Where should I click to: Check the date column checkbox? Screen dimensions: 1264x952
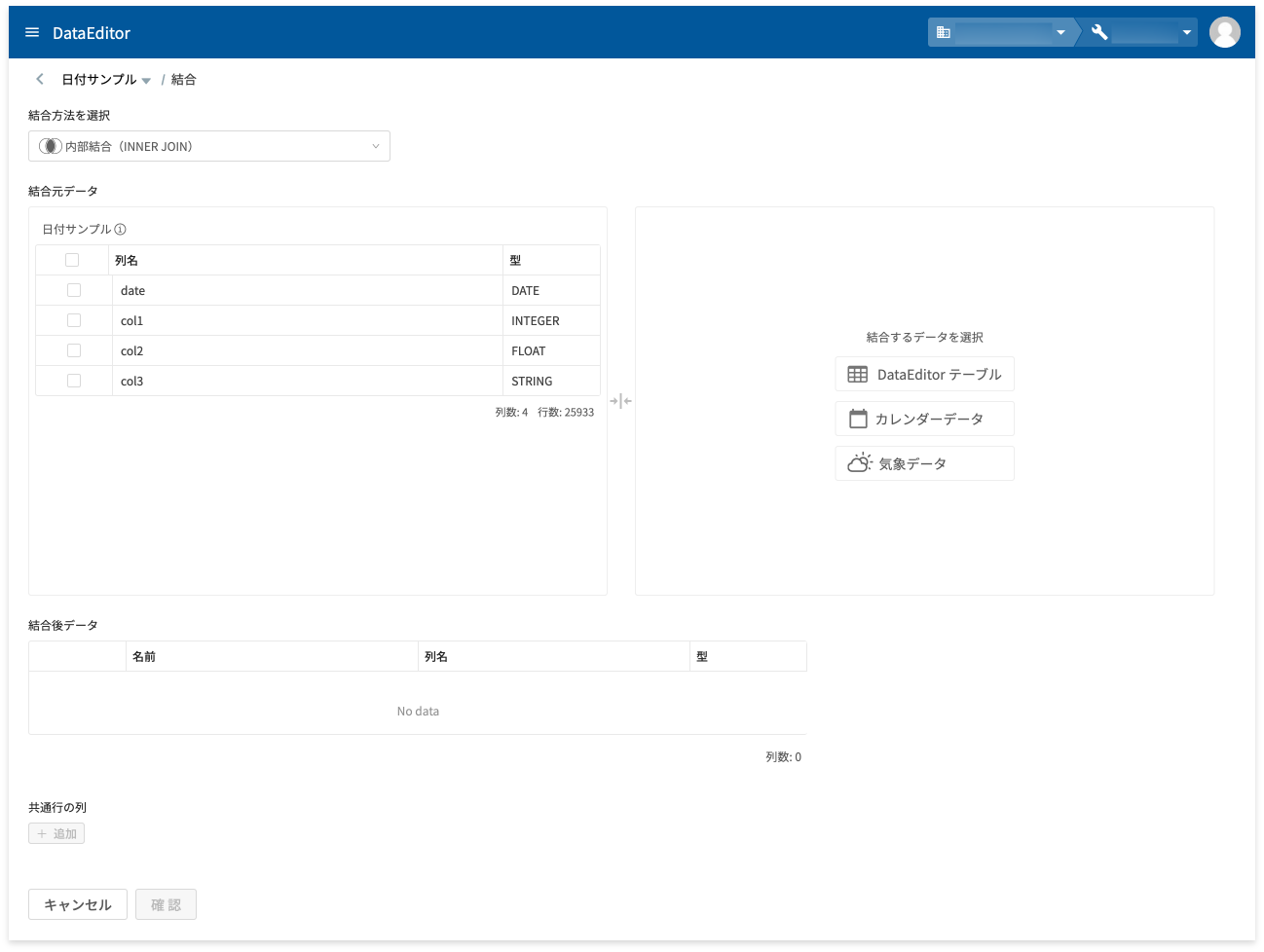pyautogui.click(x=74, y=290)
